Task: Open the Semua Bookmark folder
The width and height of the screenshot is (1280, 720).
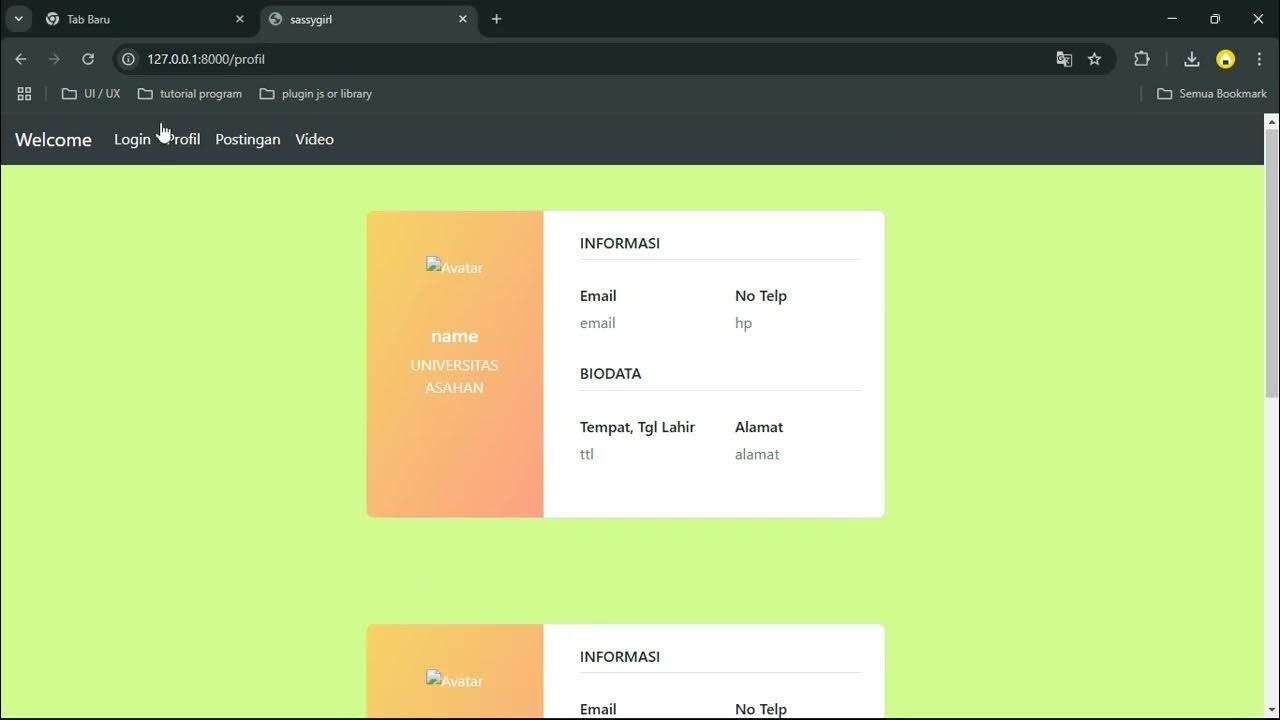Action: (1212, 94)
